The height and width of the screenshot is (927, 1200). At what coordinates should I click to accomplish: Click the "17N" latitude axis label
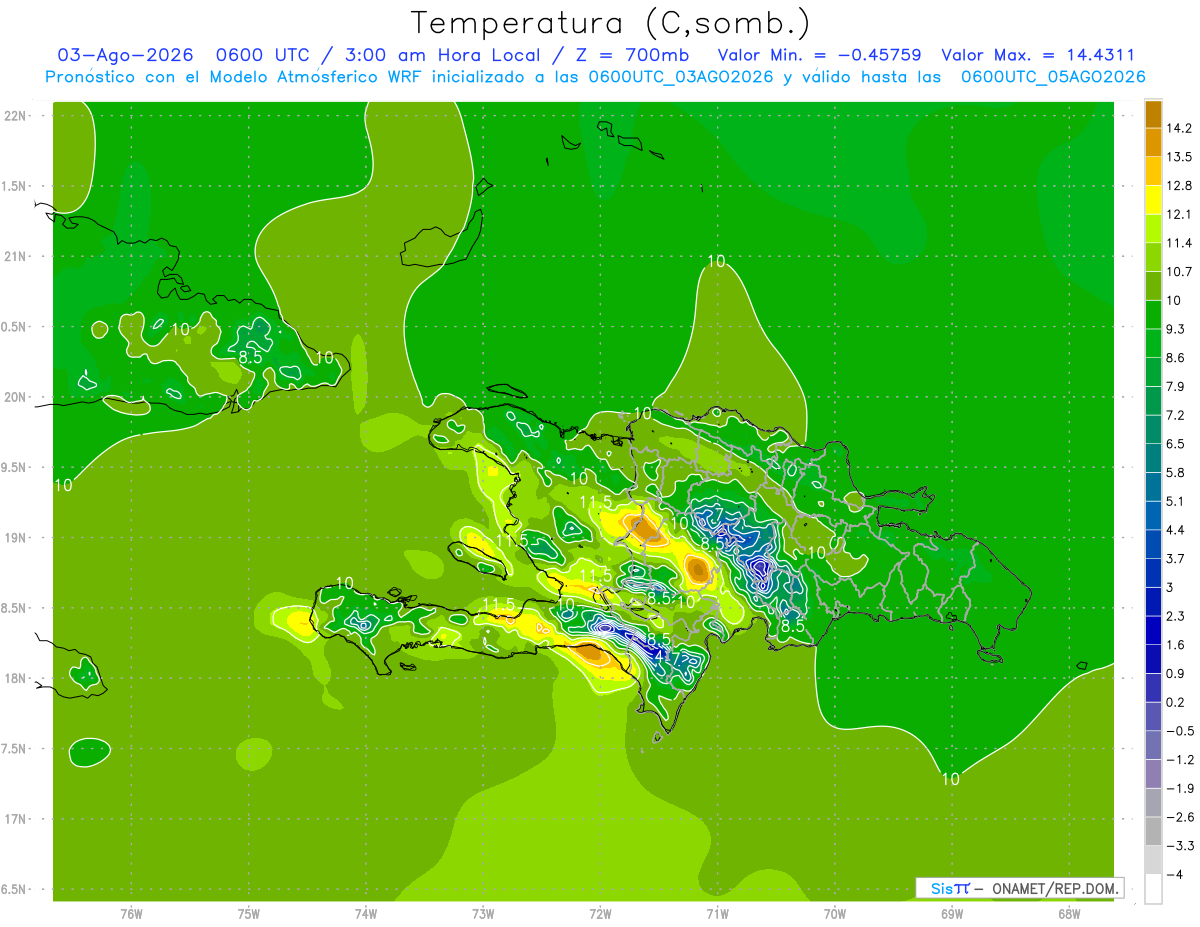(17, 819)
